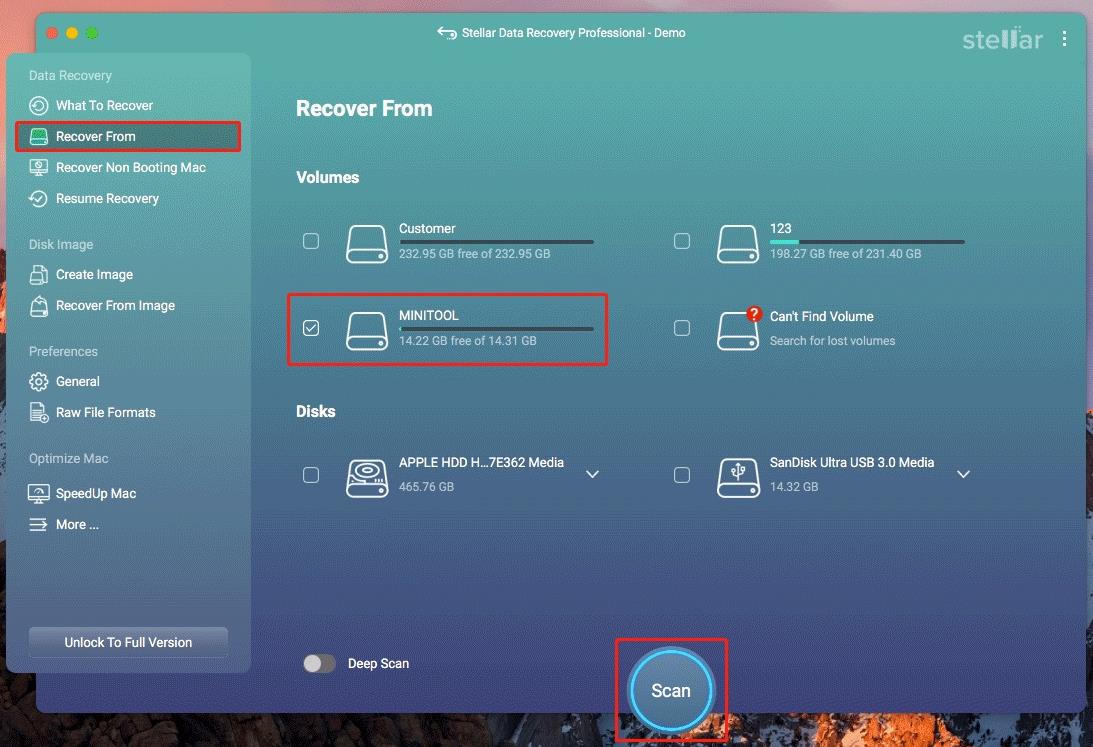
Task: Click the Create Image disk icon
Action: (39, 274)
